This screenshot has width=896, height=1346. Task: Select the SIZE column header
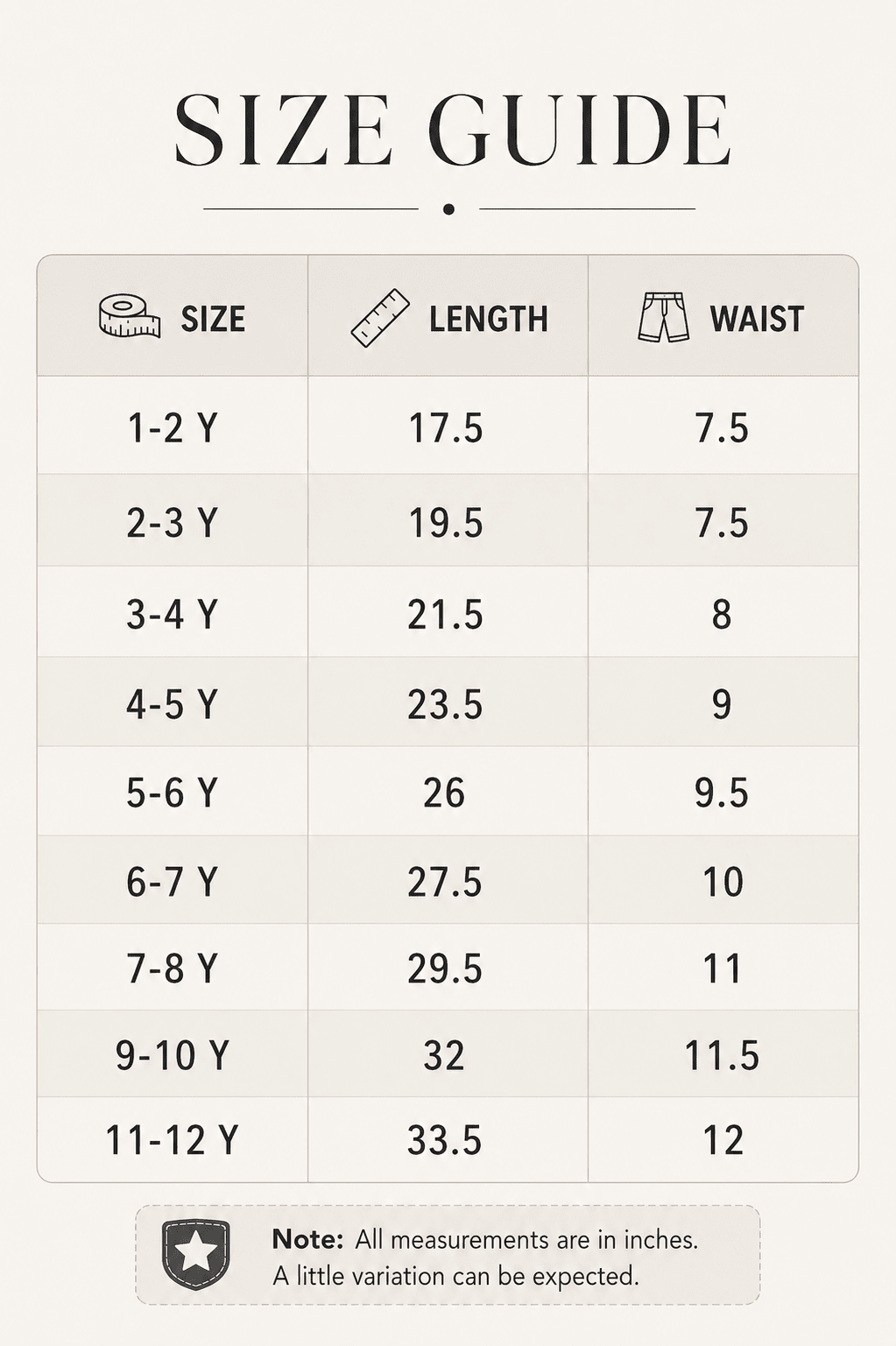[173, 316]
